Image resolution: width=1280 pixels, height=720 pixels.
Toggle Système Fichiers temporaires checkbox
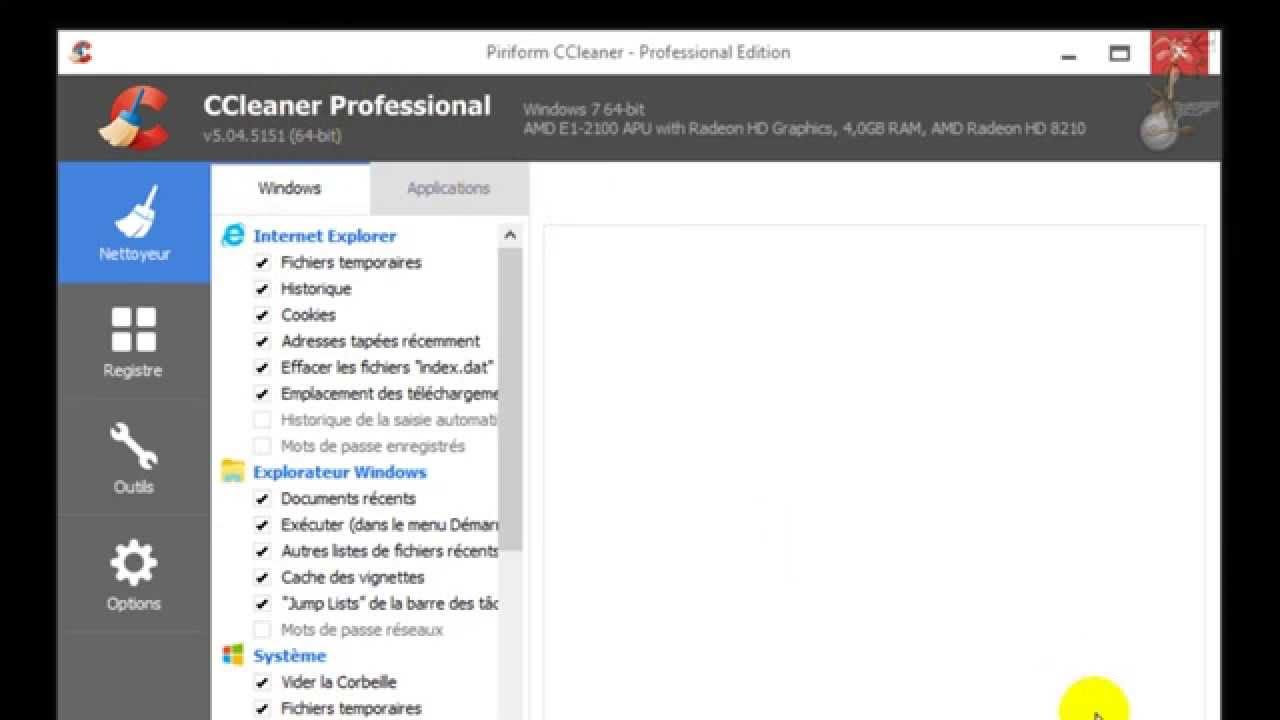(262, 708)
